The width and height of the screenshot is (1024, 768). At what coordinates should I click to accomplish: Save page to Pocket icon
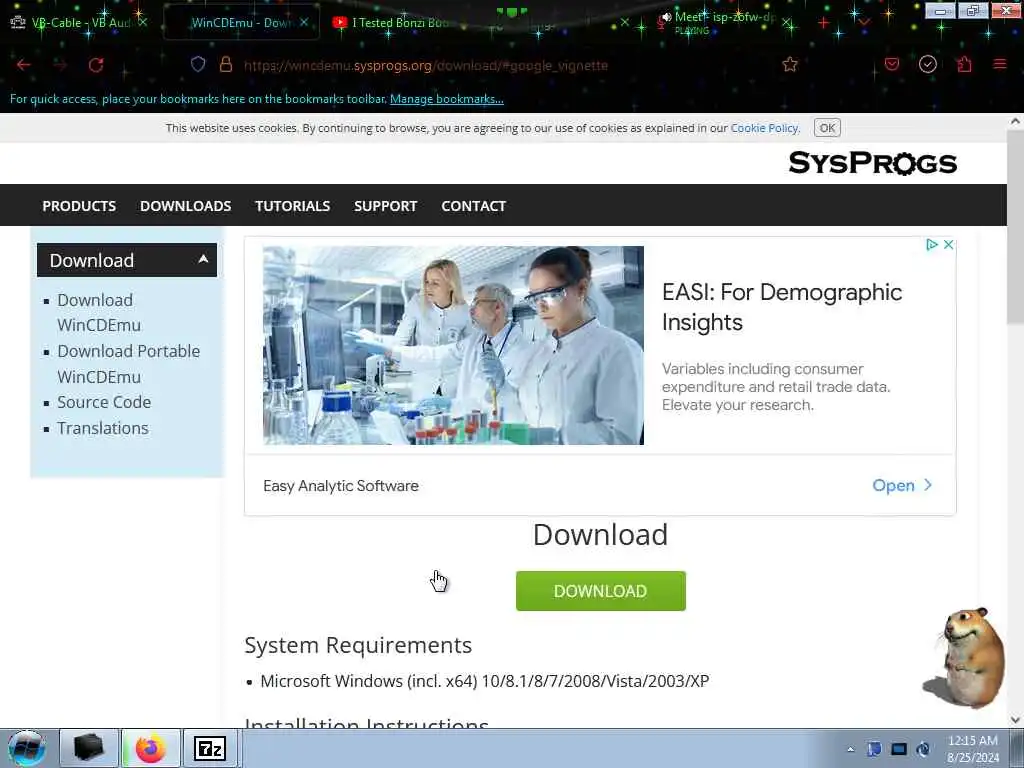[892, 64]
